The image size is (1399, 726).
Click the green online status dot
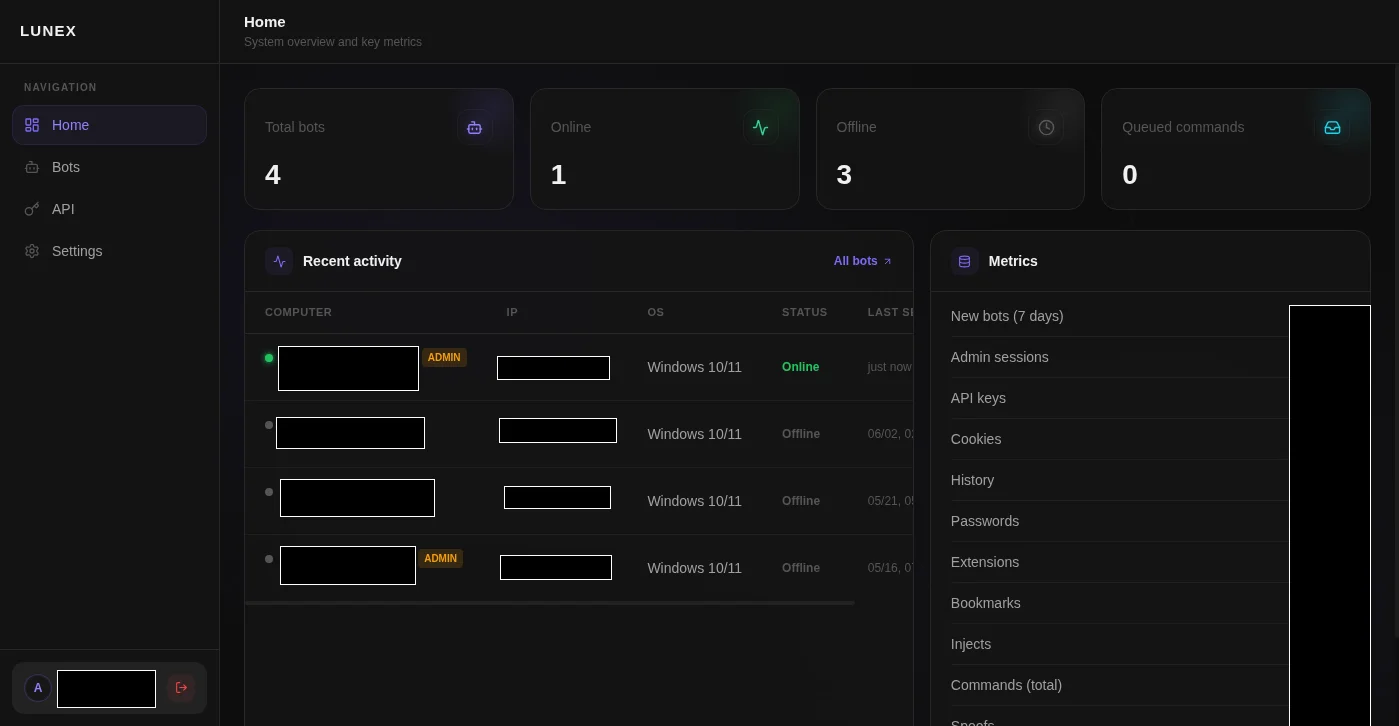[269, 358]
